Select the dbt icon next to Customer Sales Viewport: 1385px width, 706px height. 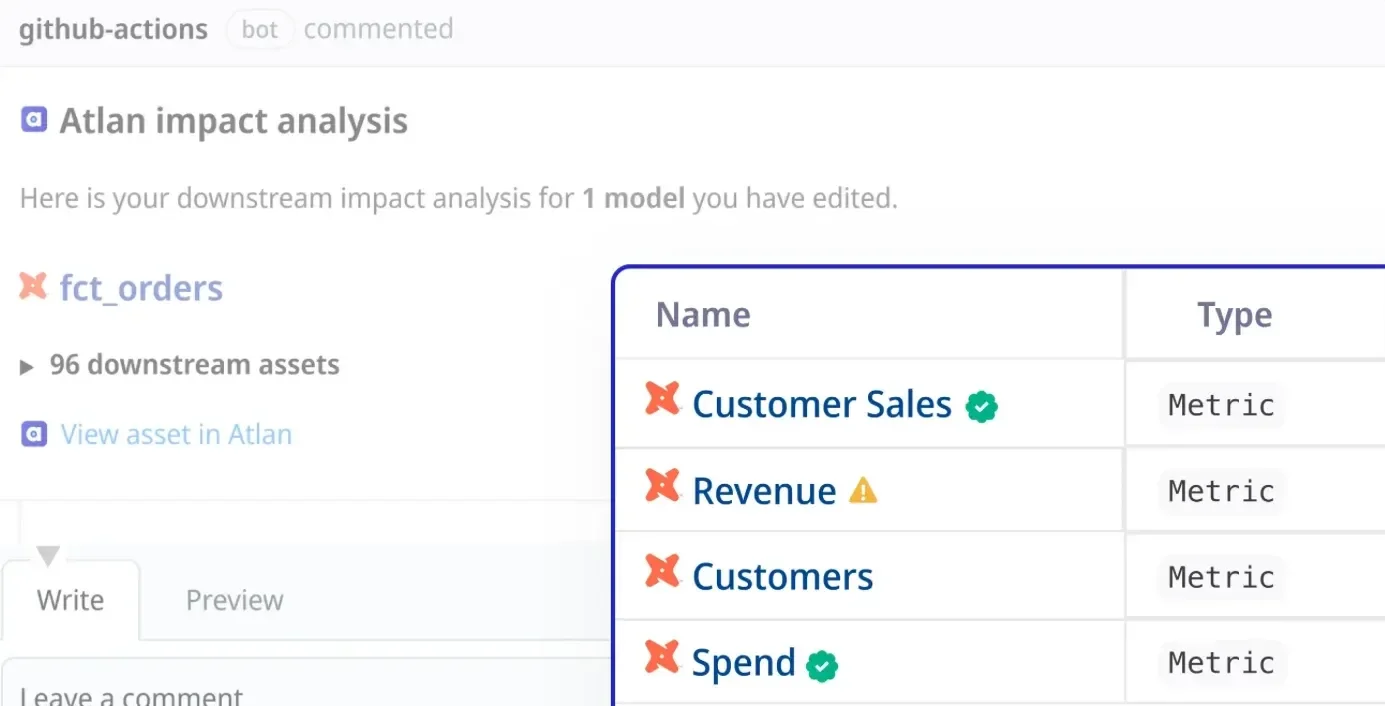662,403
